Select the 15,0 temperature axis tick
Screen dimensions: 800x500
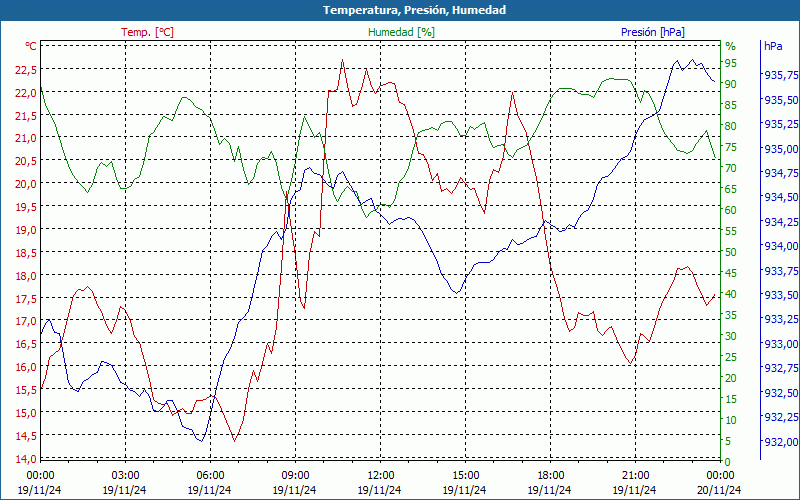point(26,413)
